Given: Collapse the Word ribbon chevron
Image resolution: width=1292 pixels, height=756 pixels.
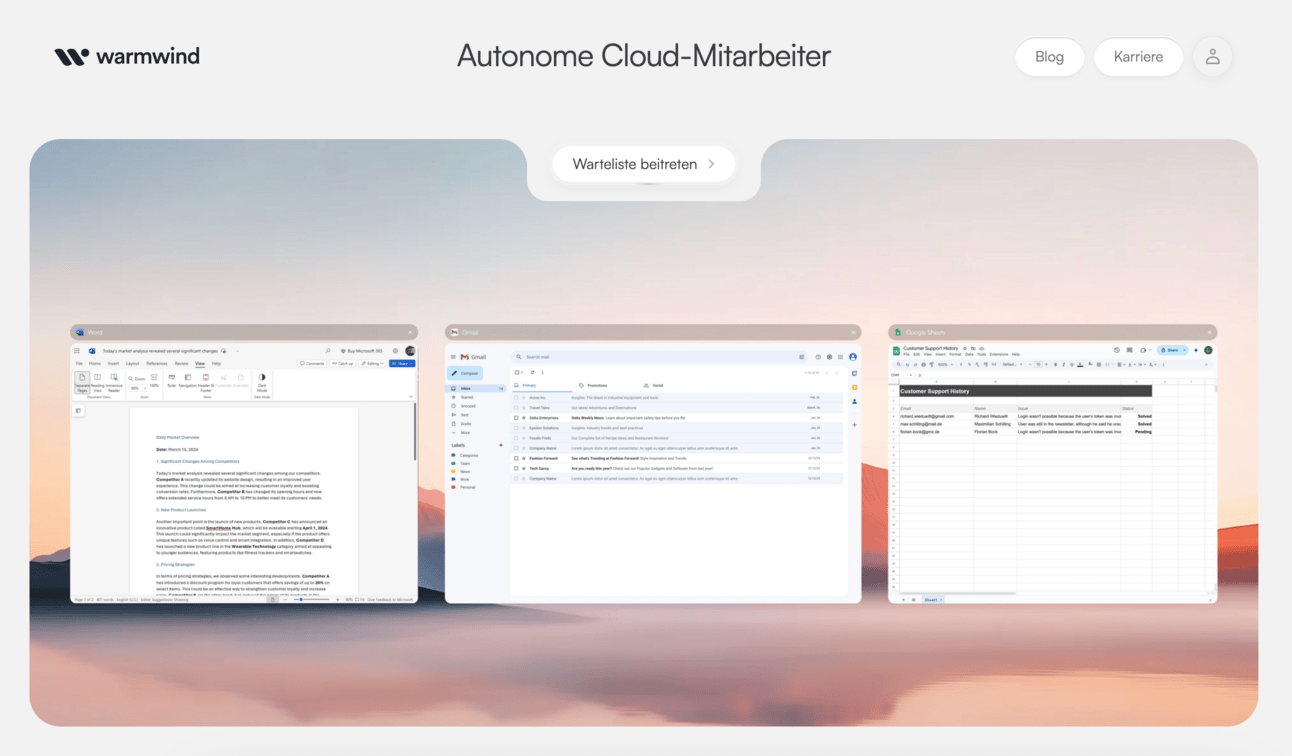Looking at the screenshot, I should pos(410,397).
